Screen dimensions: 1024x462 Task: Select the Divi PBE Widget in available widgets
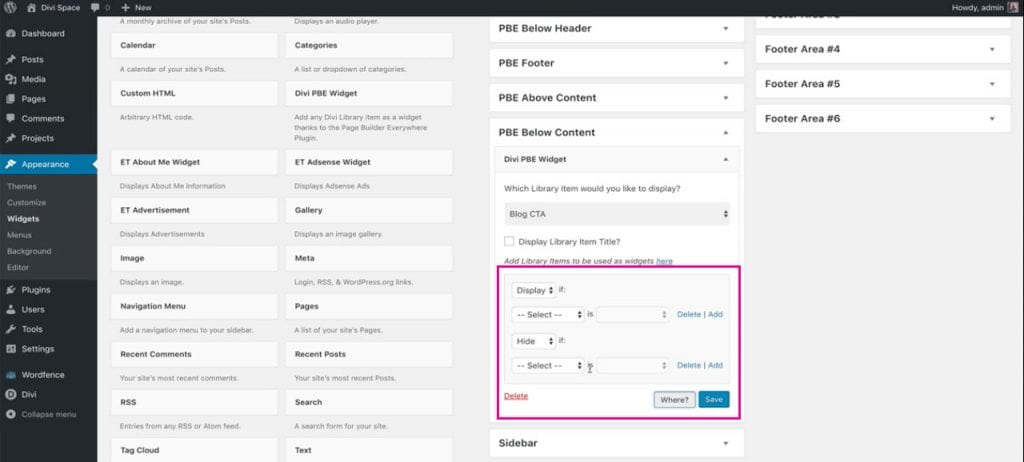pyautogui.click(x=369, y=93)
